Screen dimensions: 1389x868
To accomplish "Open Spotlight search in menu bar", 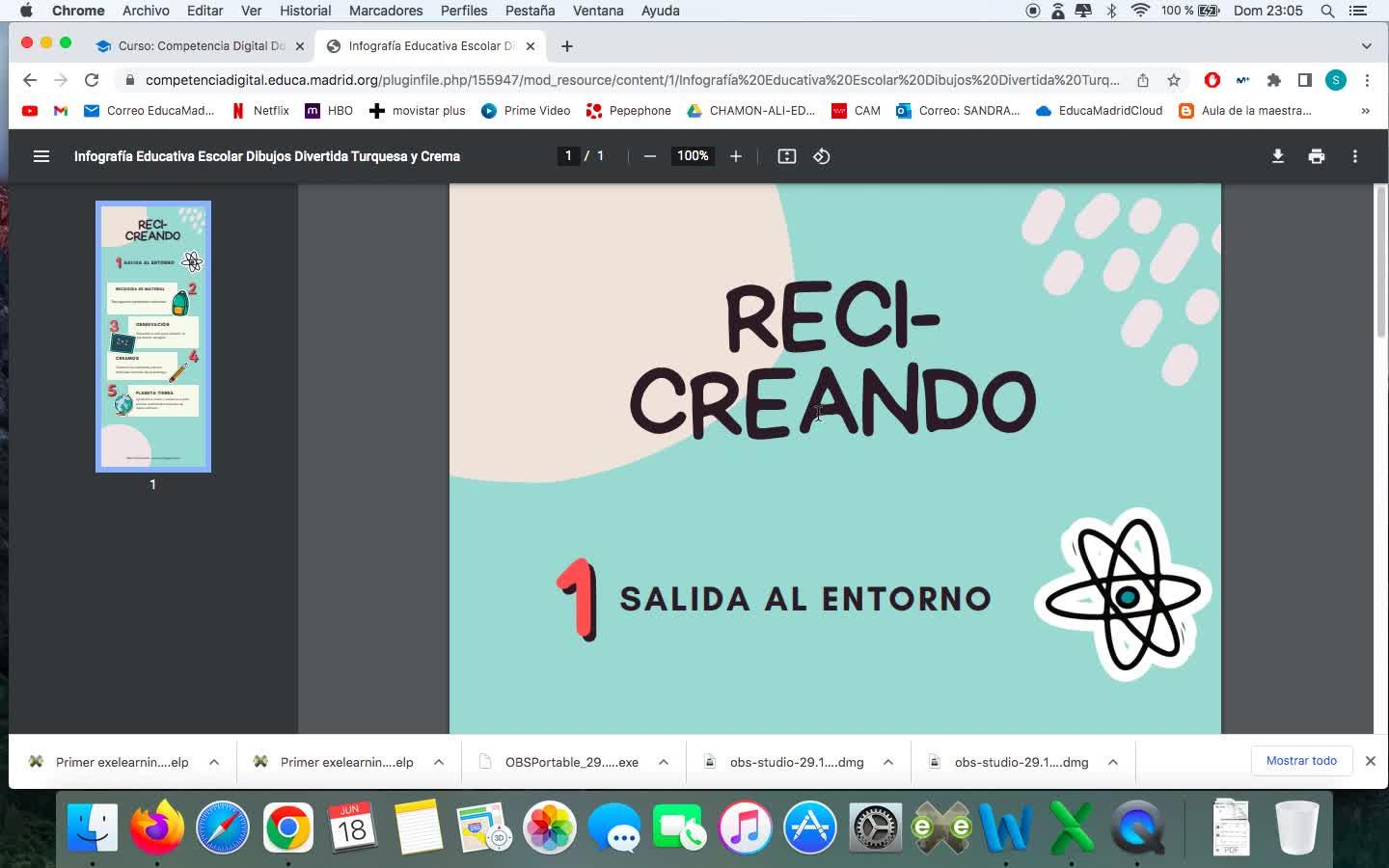I will (x=1328, y=11).
